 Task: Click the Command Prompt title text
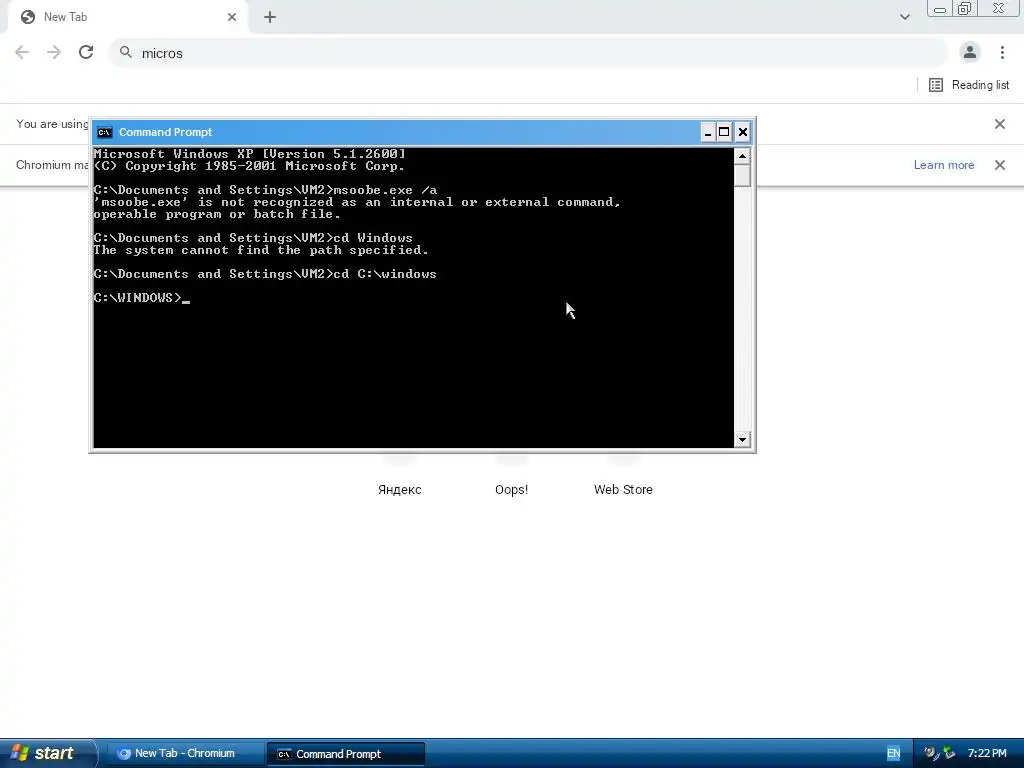pyautogui.click(x=165, y=133)
